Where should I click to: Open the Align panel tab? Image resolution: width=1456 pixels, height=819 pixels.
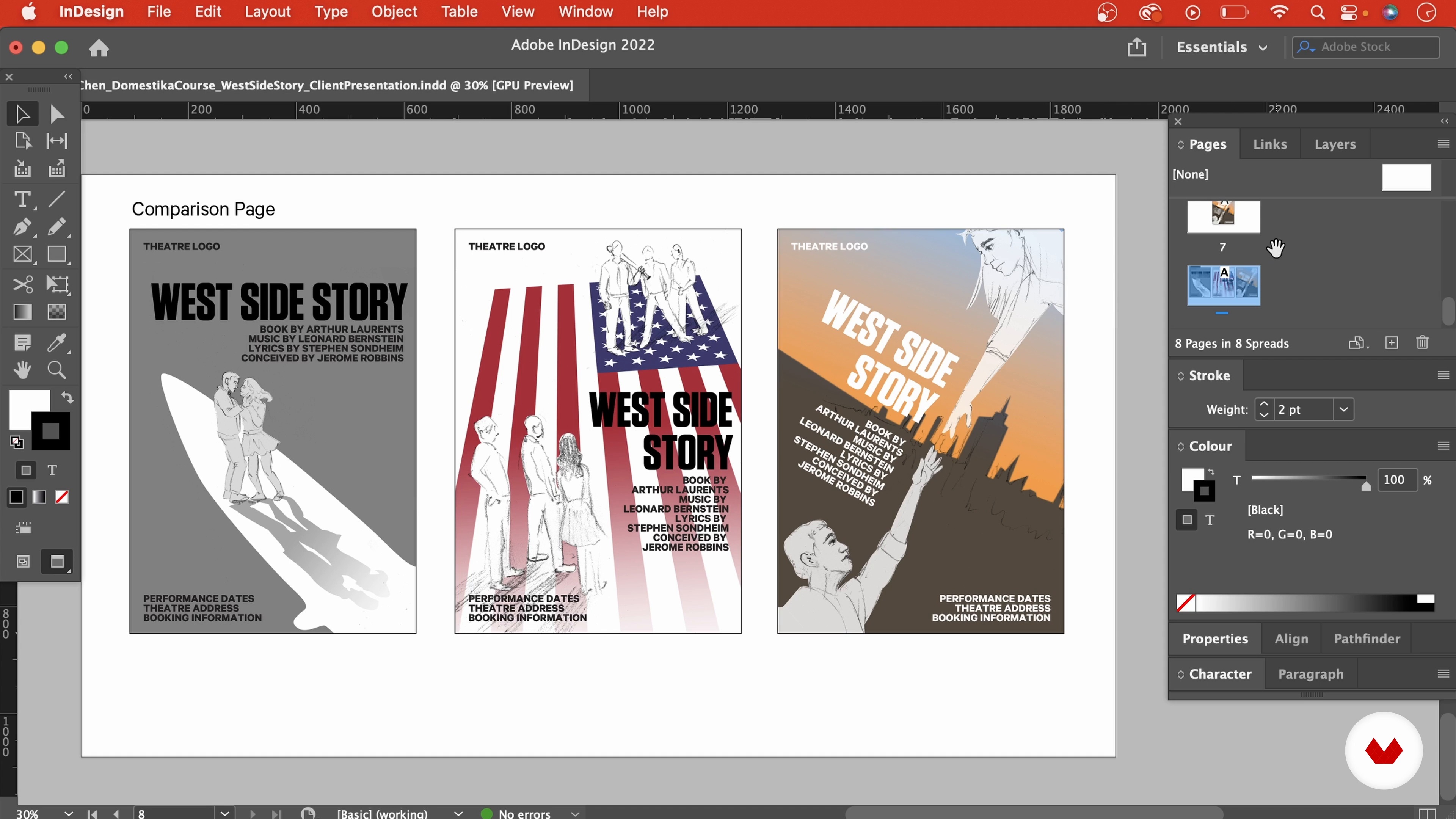click(1291, 639)
